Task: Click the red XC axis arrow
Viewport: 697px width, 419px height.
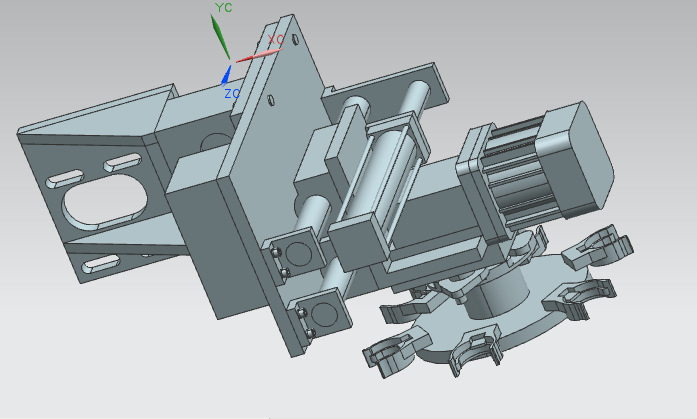Action: point(258,56)
